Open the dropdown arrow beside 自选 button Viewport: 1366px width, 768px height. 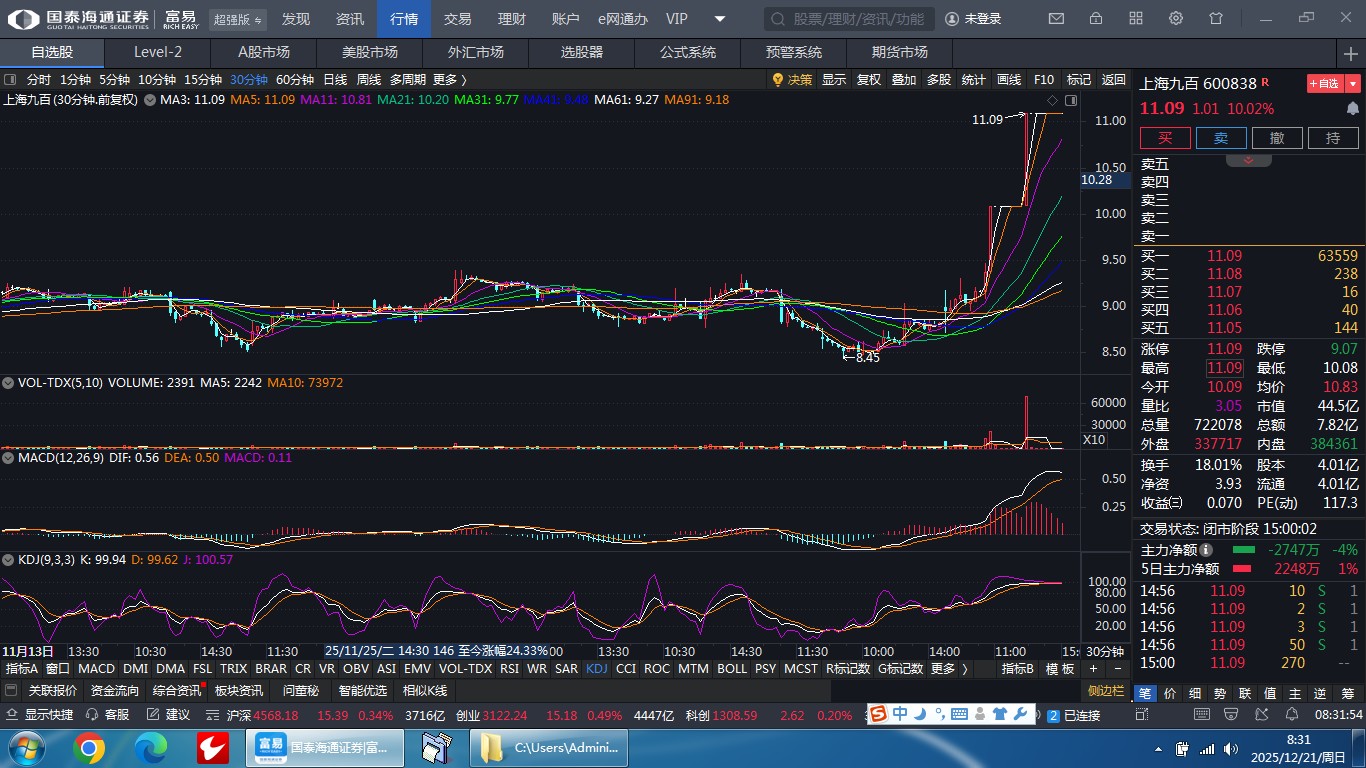coord(1353,84)
